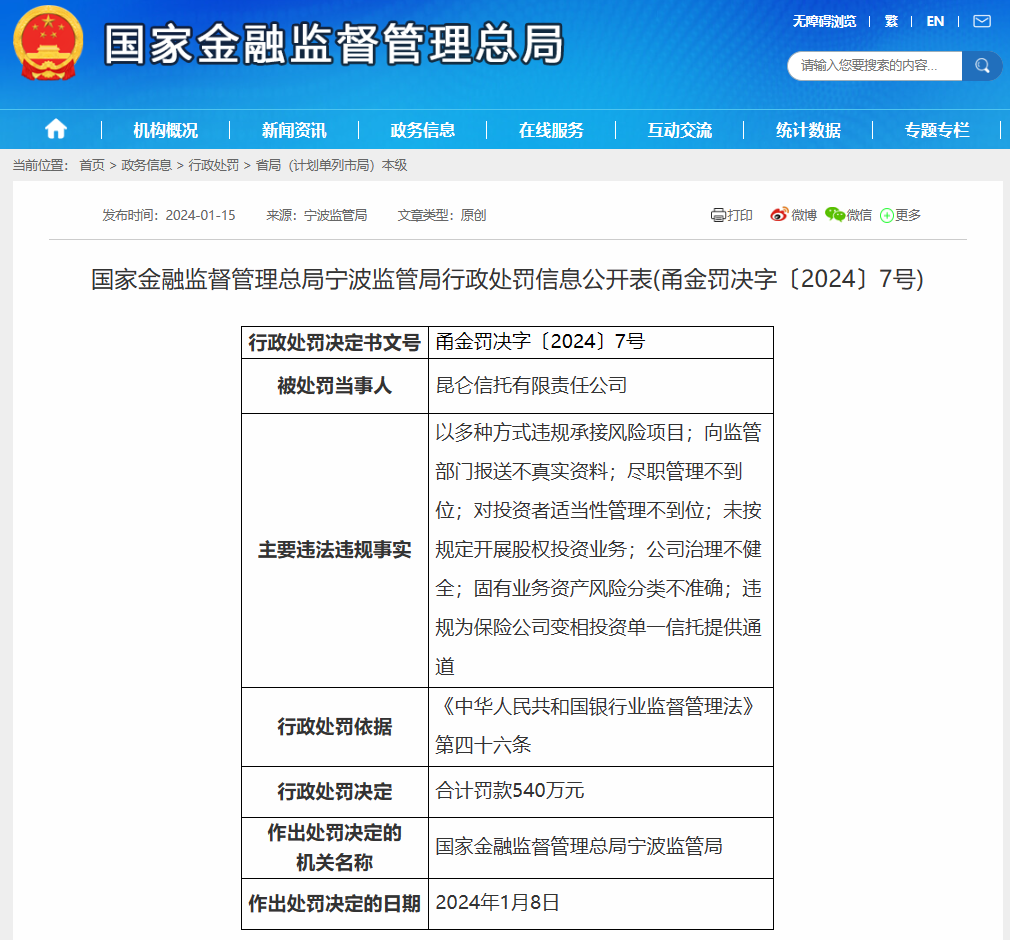This screenshot has height=940, width=1010.
Task: Click the search magnifier button
Action: coord(982,66)
